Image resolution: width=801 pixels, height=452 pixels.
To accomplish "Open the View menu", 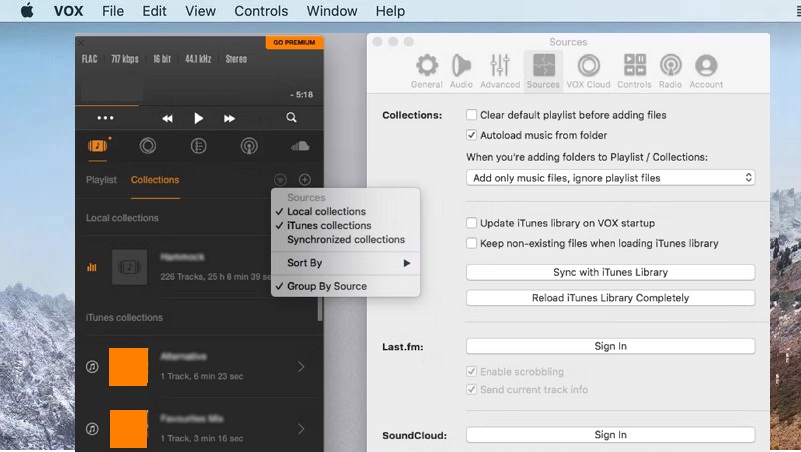I will 200,11.
